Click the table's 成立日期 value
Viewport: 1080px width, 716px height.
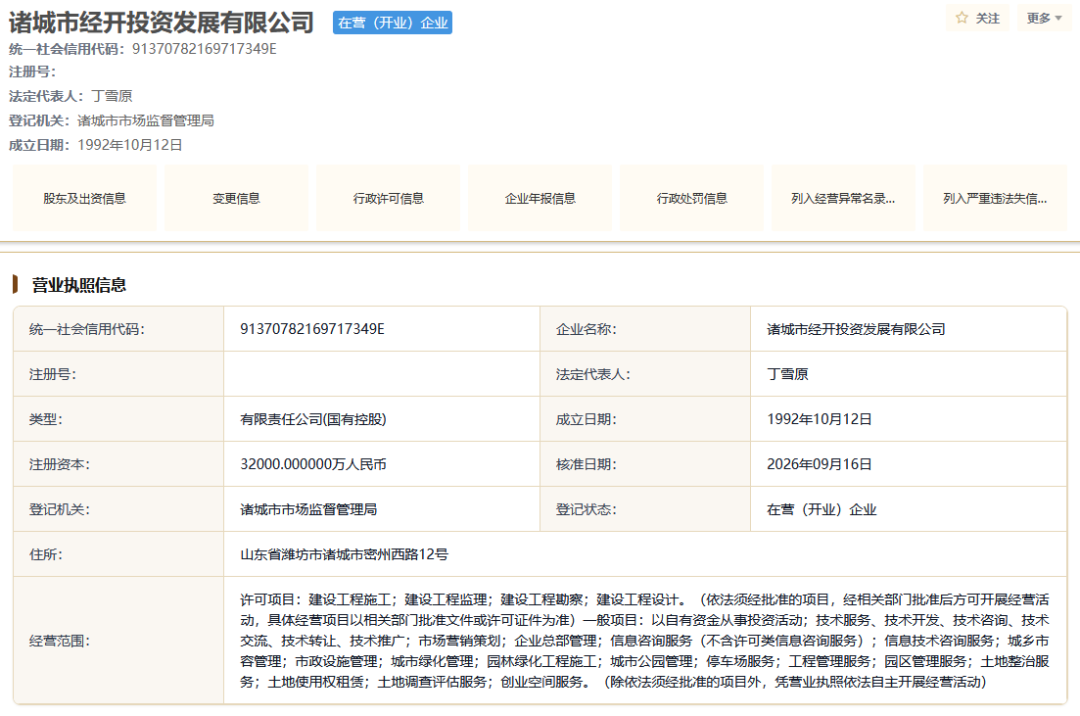point(819,419)
